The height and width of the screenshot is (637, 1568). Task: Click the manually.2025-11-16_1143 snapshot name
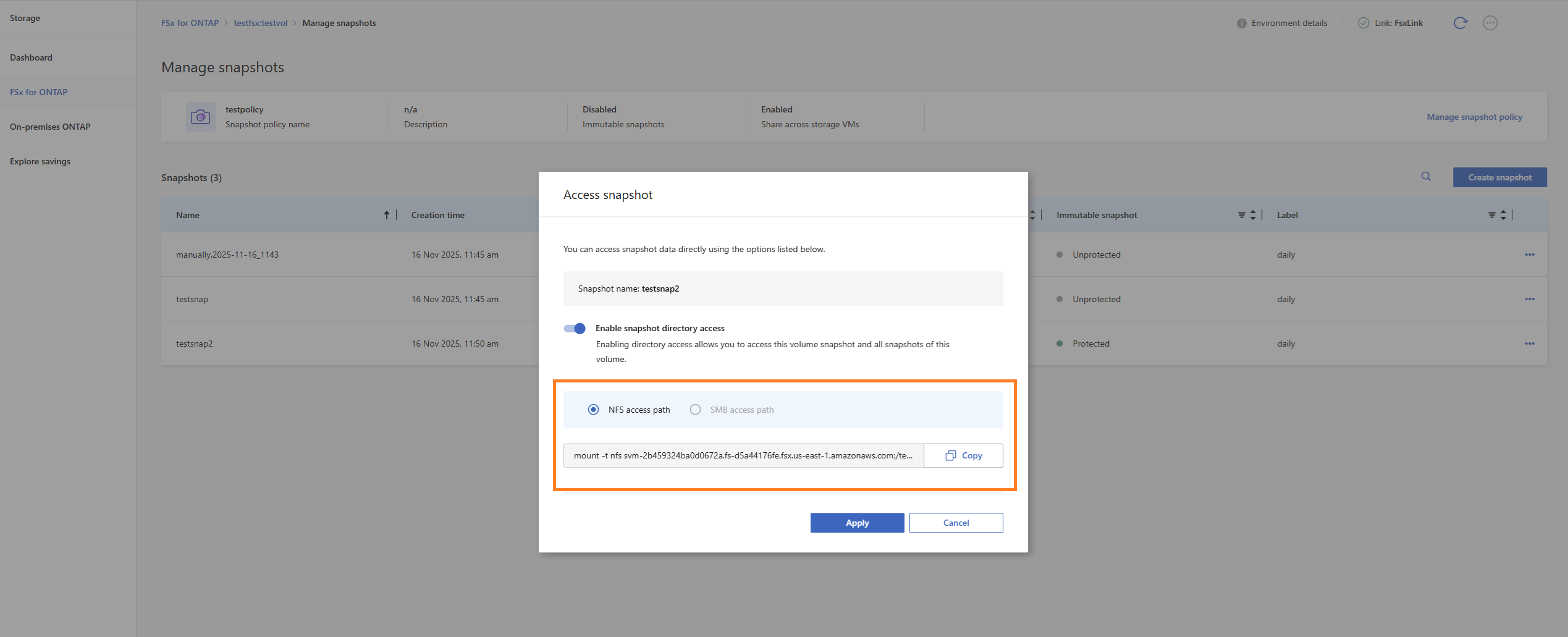pyautogui.click(x=227, y=255)
